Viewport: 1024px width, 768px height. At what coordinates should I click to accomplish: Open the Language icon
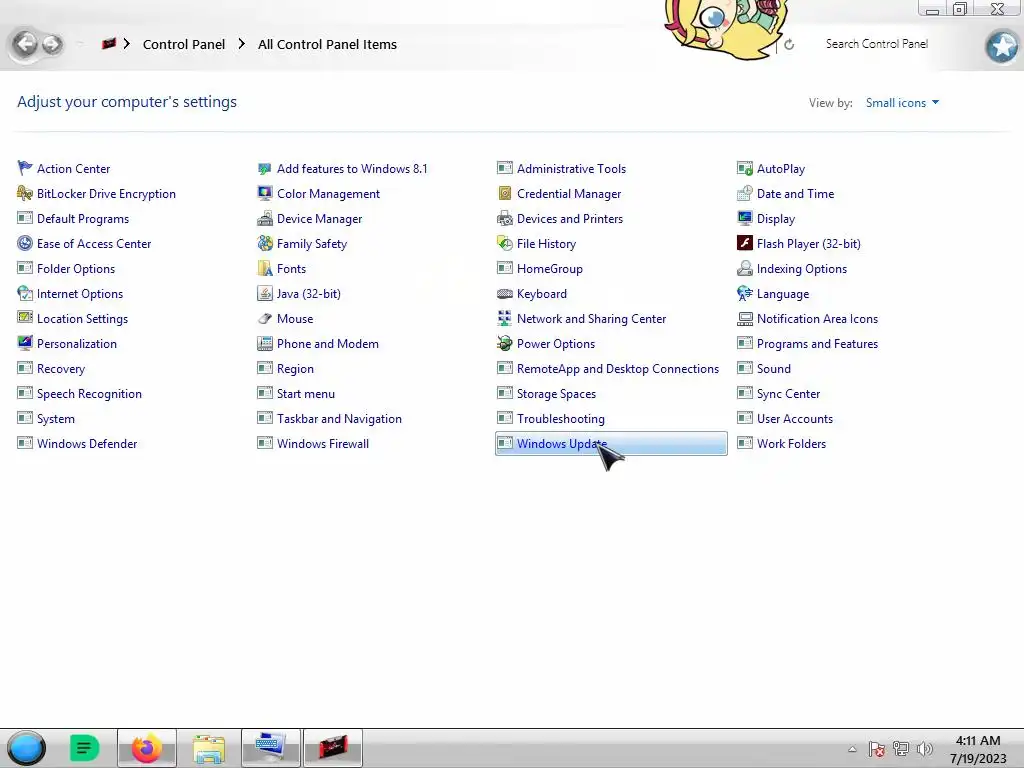tap(744, 293)
